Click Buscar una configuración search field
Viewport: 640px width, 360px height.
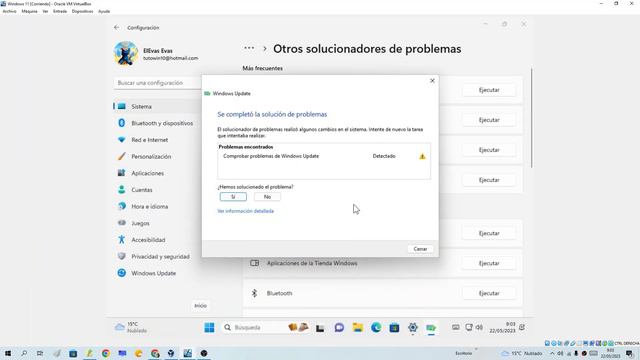[x=158, y=83]
